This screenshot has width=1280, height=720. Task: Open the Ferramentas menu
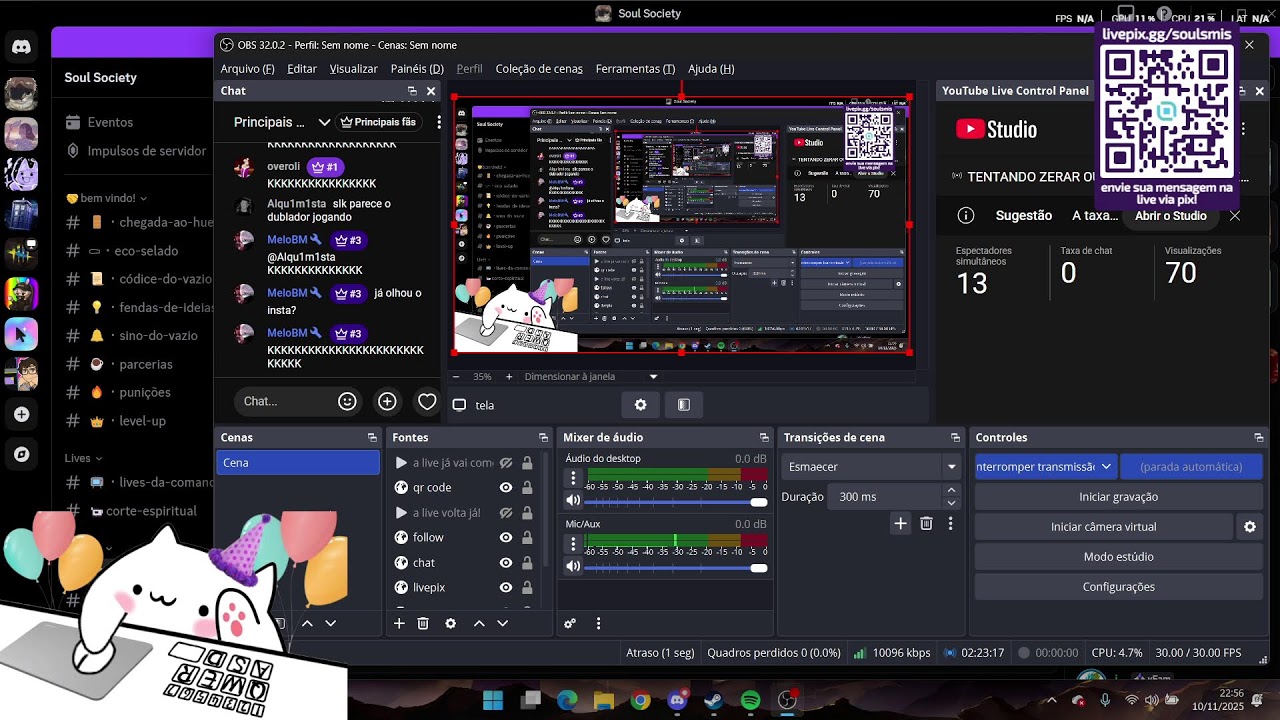point(635,69)
